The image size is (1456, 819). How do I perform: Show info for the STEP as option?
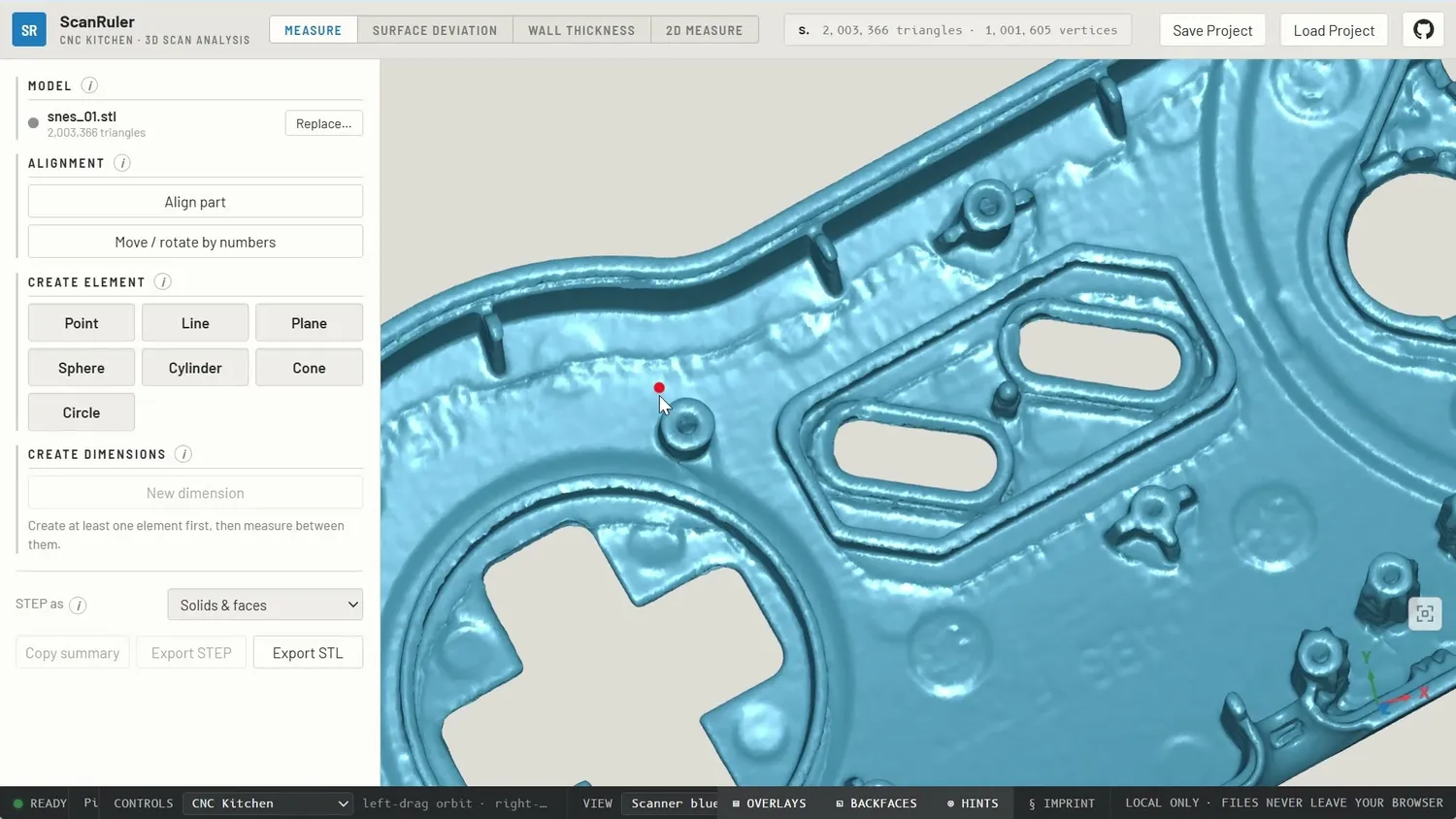click(79, 605)
